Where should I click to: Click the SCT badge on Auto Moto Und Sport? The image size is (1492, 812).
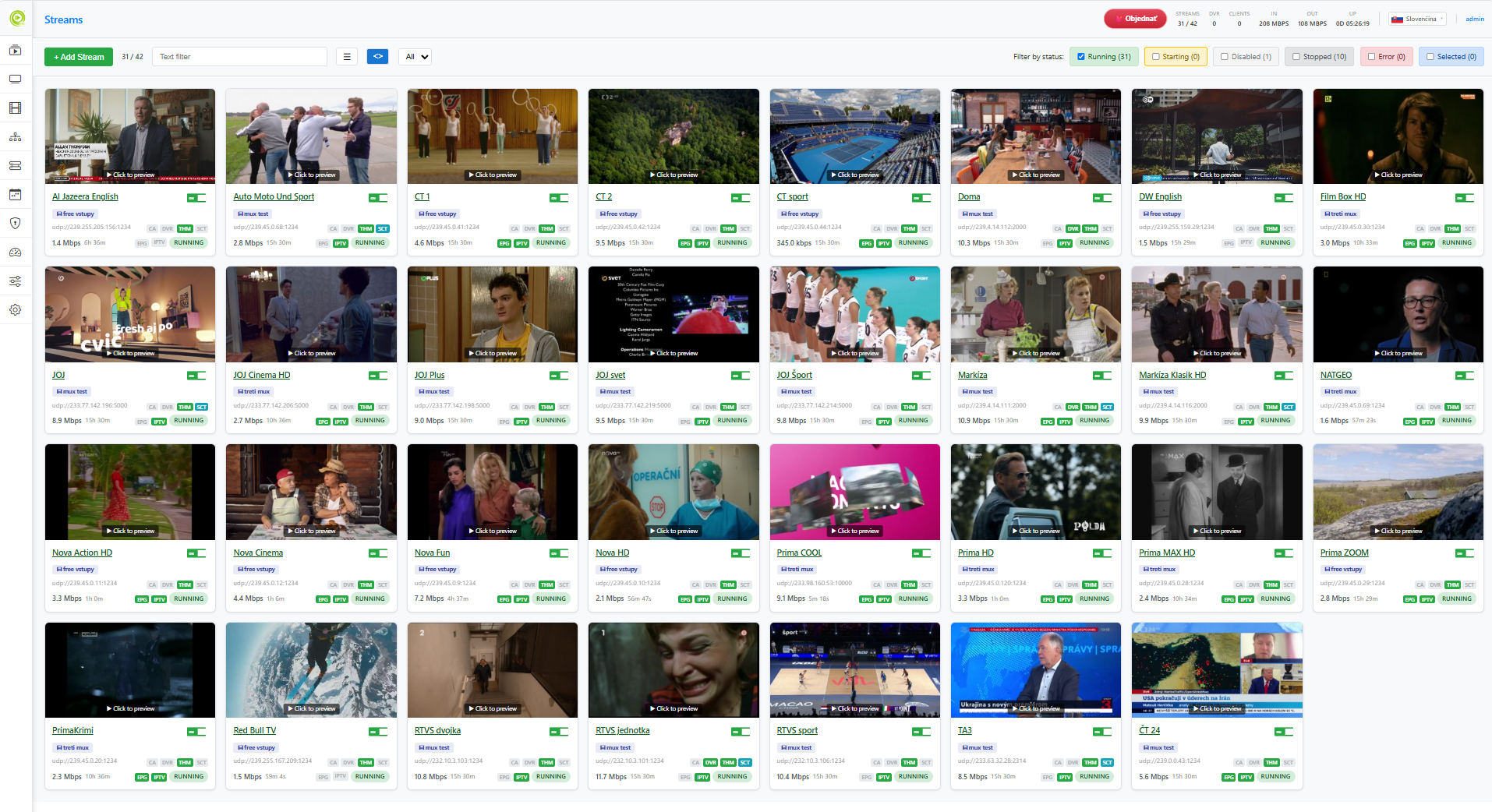tap(383, 229)
